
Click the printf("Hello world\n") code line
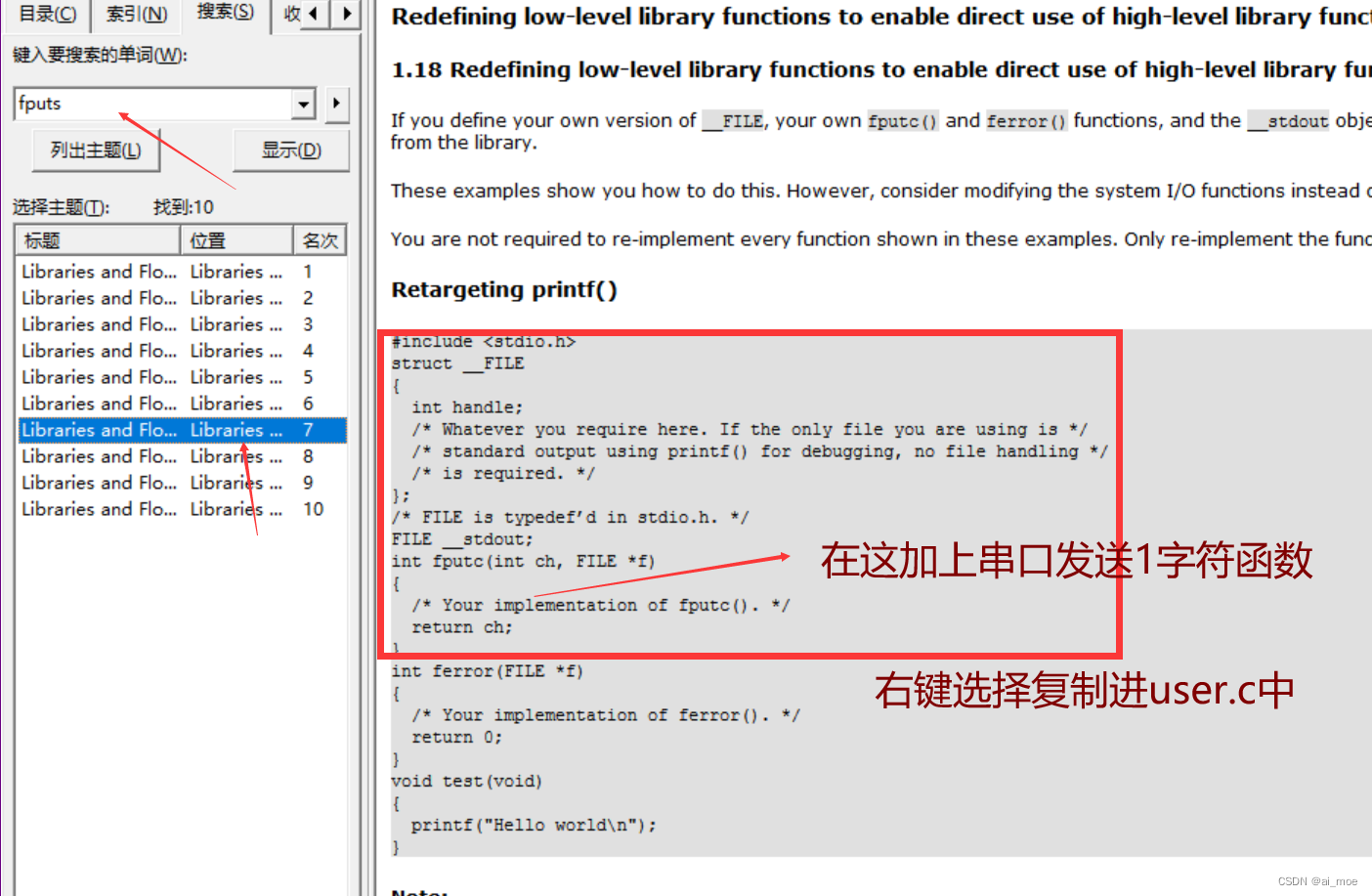click(534, 826)
